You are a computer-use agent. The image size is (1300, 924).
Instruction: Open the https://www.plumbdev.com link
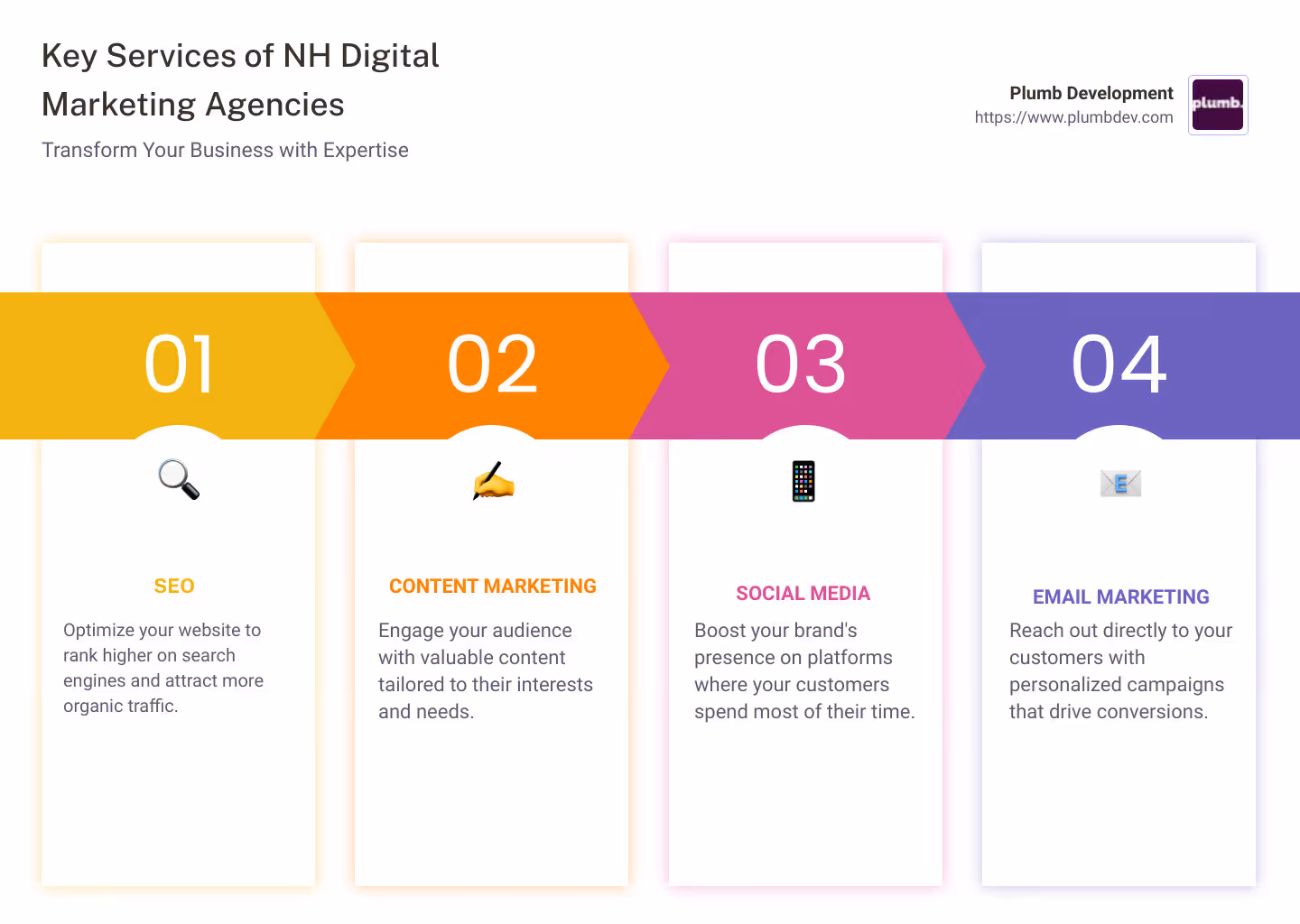1073,117
